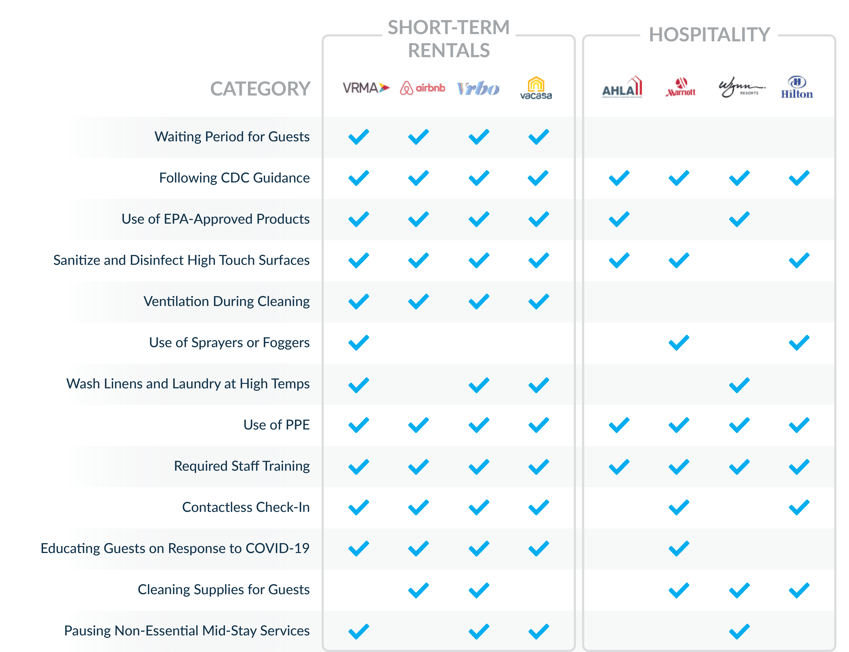
Task: Click the Waiting Period for Guests label
Action: [x=232, y=136]
